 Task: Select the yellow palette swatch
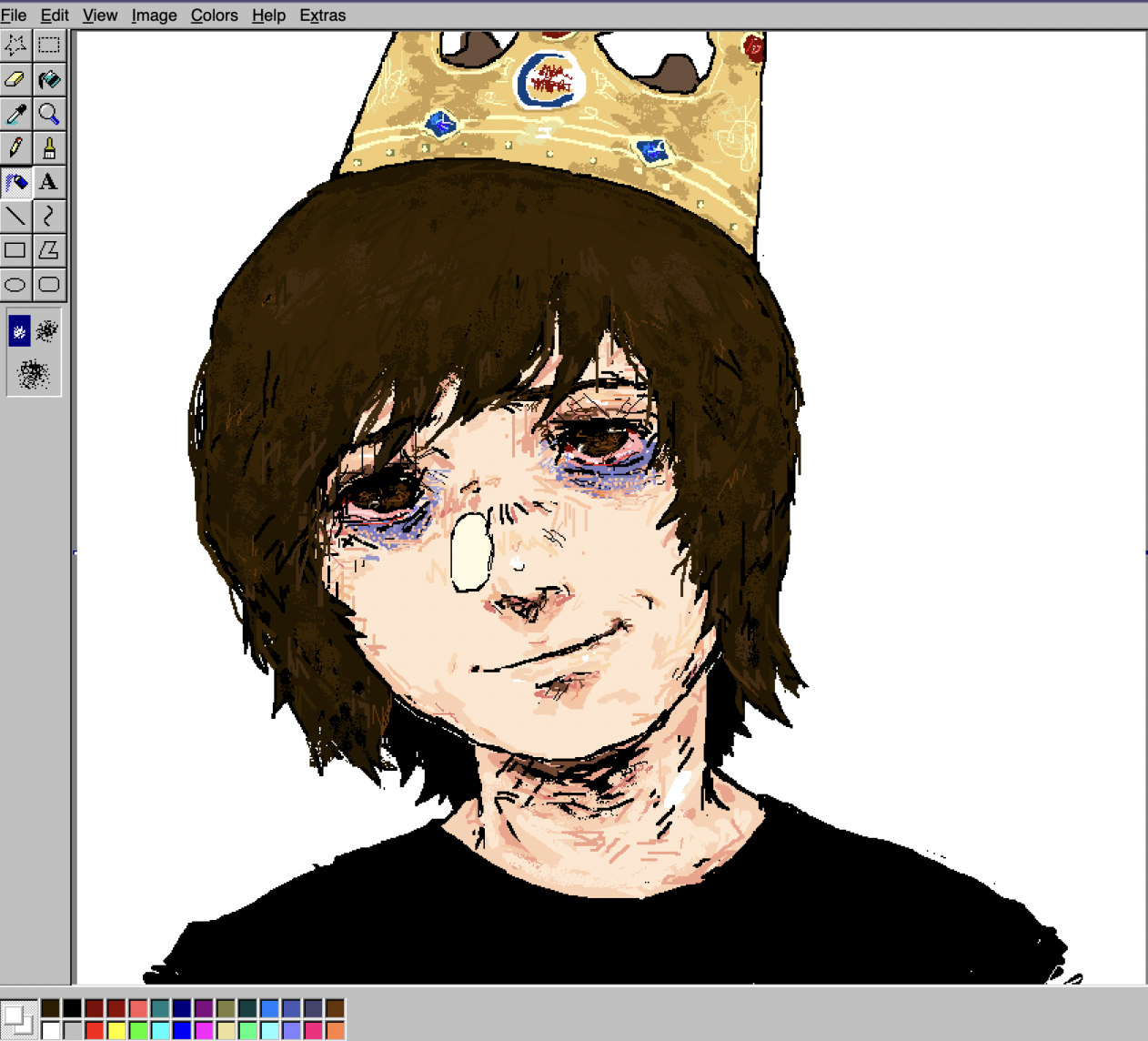(116, 1030)
